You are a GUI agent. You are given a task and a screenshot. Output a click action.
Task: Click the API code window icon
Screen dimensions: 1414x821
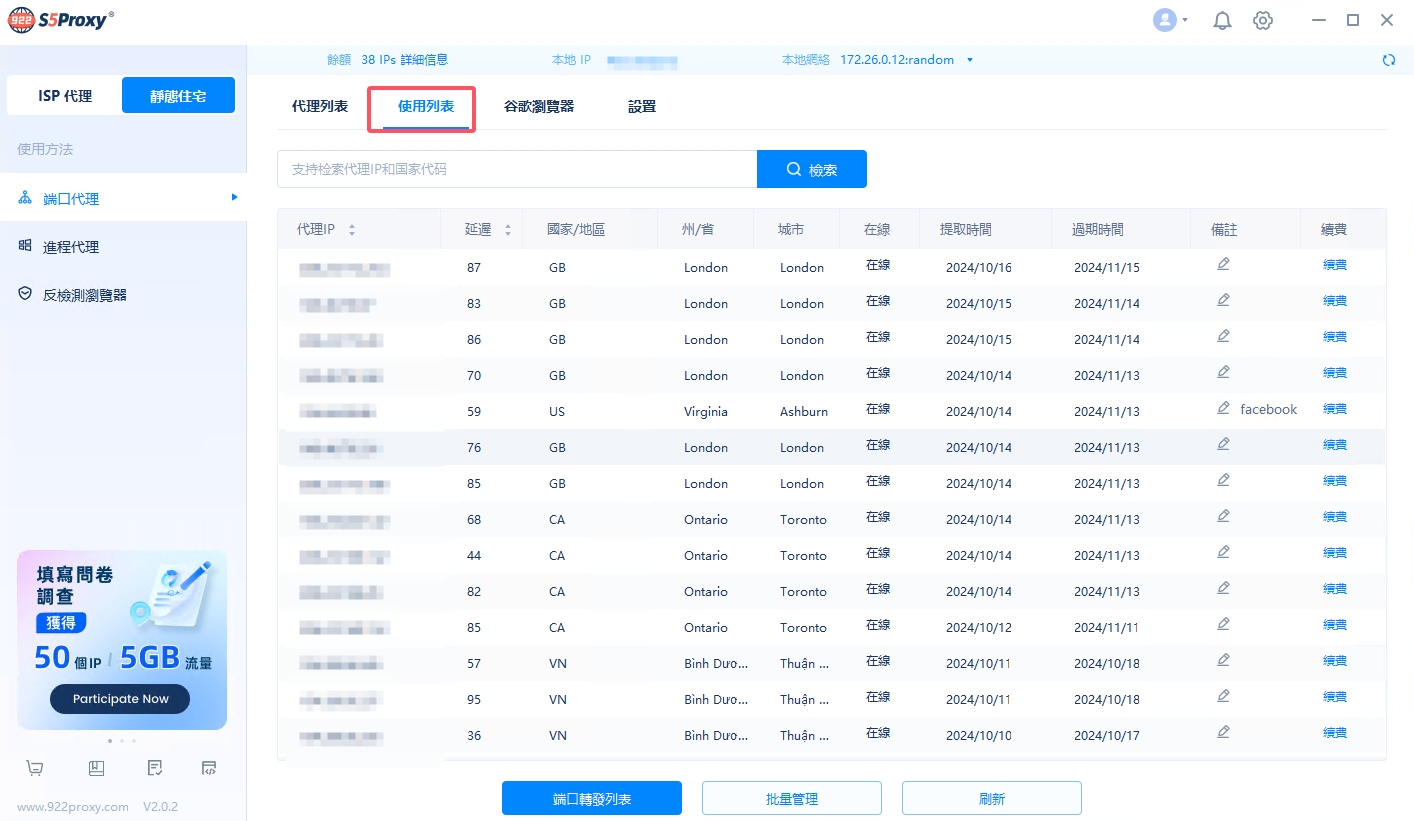pyautogui.click(x=209, y=768)
